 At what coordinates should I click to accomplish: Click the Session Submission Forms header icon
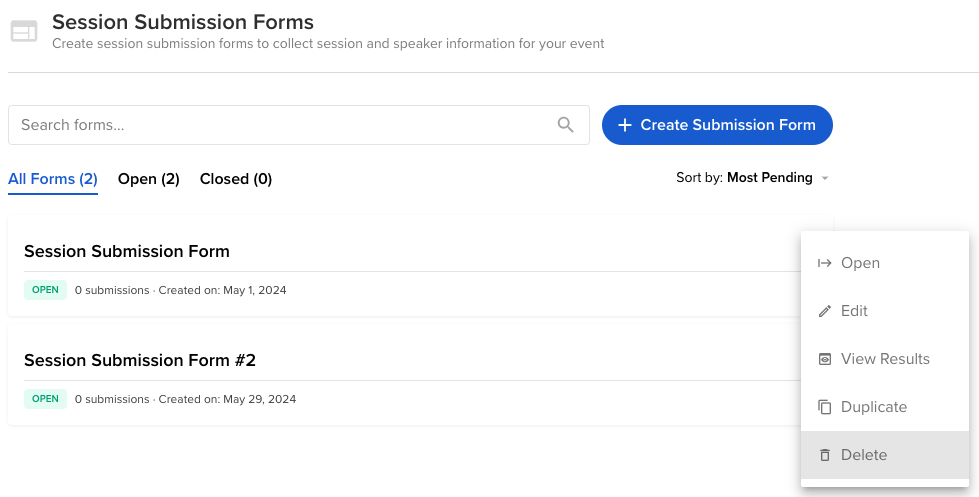click(24, 31)
